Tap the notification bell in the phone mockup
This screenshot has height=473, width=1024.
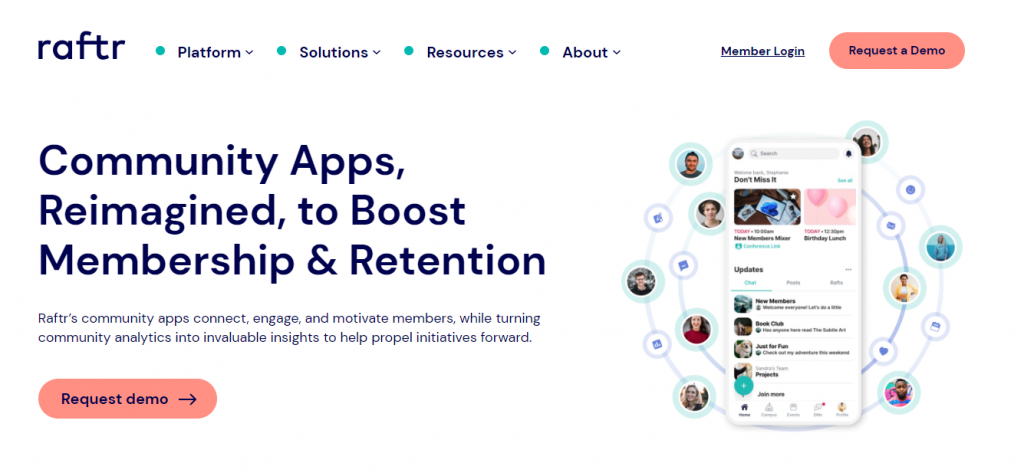click(849, 154)
